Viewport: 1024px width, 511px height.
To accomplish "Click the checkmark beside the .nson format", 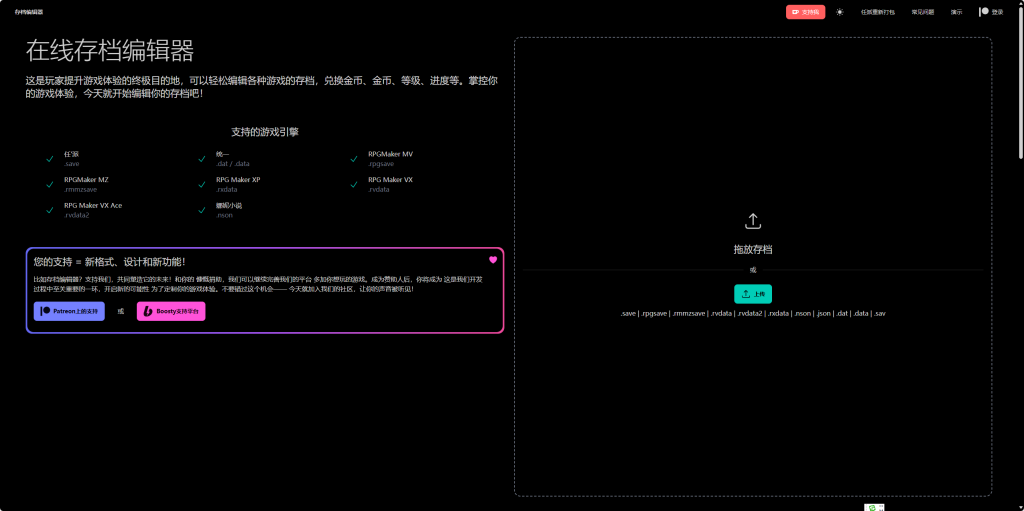I will click(202, 209).
